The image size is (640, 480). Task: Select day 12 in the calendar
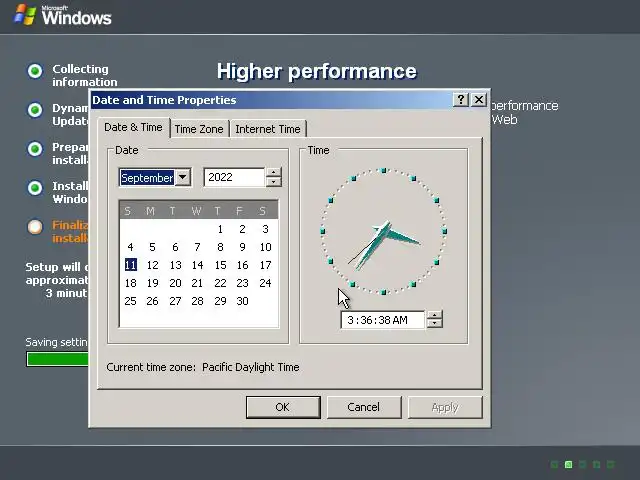(152, 265)
